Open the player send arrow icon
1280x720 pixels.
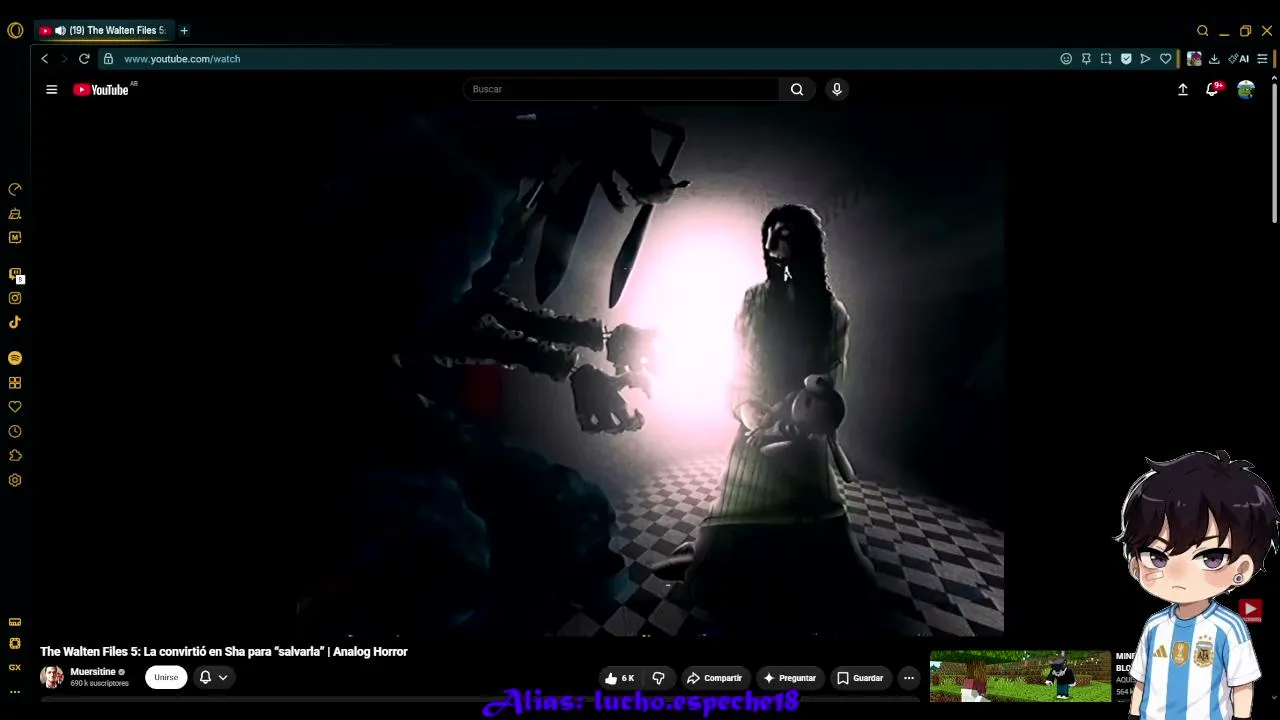tap(1146, 59)
